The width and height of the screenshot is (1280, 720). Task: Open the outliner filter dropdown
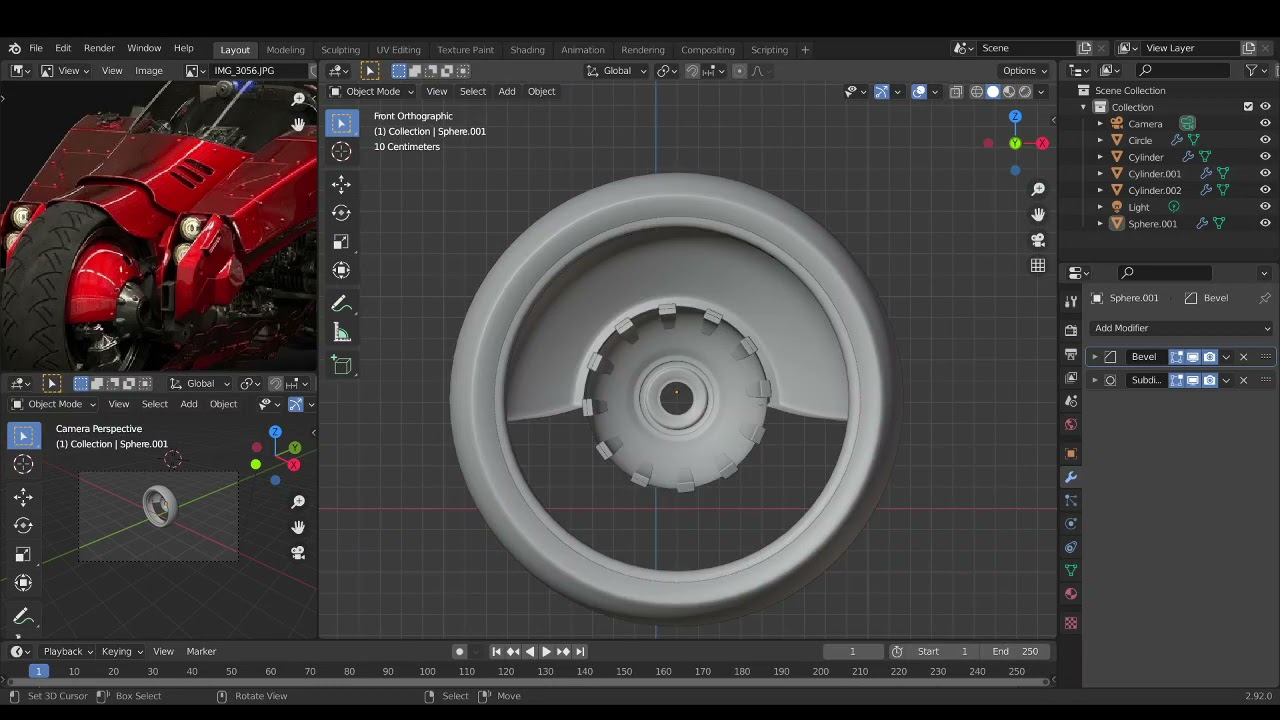pos(1255,70)
